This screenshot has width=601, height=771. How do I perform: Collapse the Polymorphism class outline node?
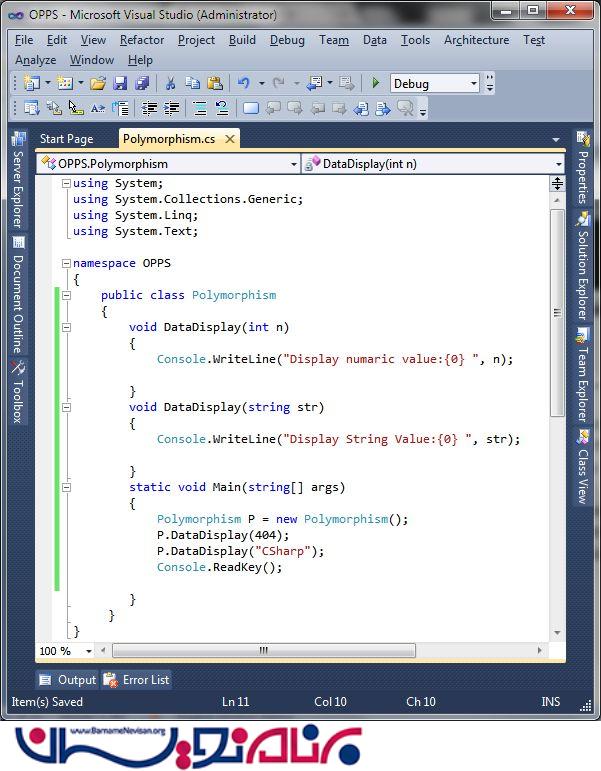pyautogui.click(x=66, y=295)
